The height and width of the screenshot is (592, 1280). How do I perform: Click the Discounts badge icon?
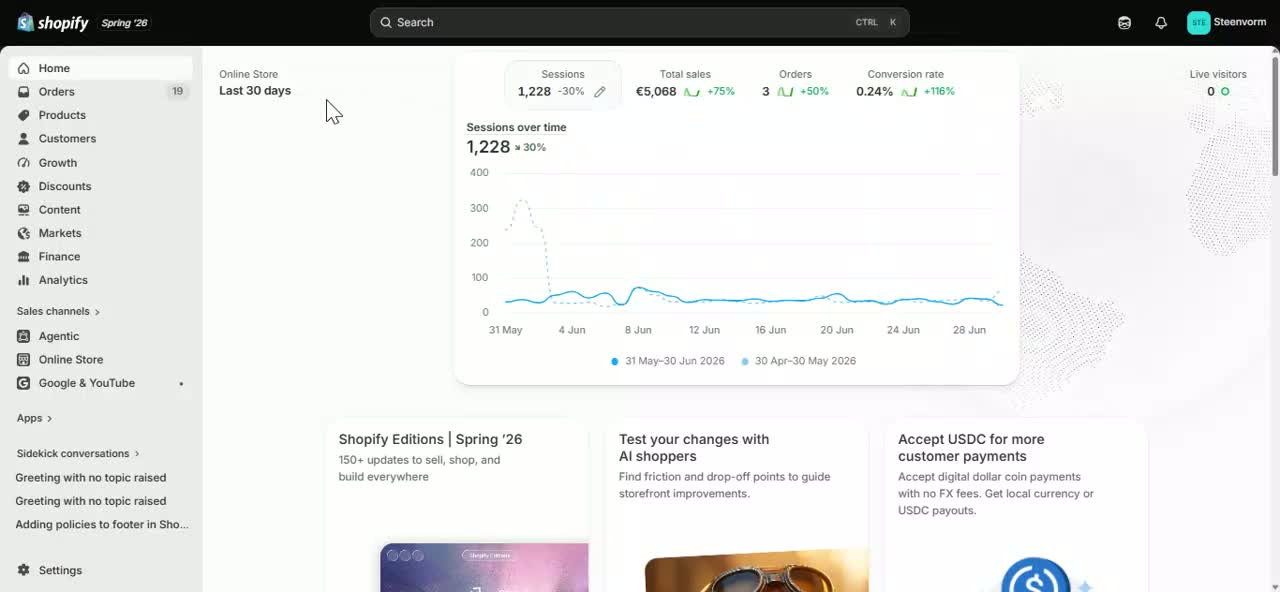coord(24,186)
